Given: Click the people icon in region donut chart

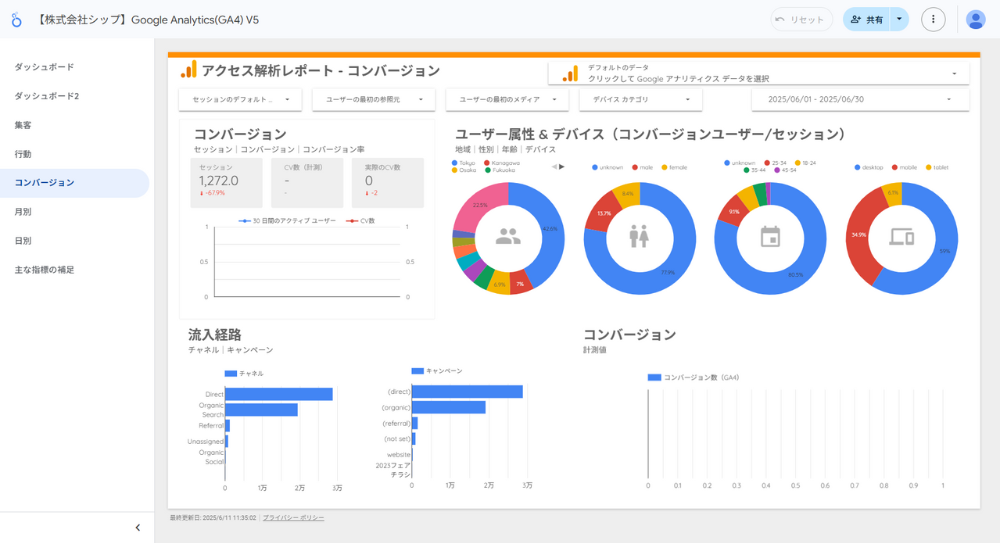Looking at the screenshot, I should (x=508, y=237).
